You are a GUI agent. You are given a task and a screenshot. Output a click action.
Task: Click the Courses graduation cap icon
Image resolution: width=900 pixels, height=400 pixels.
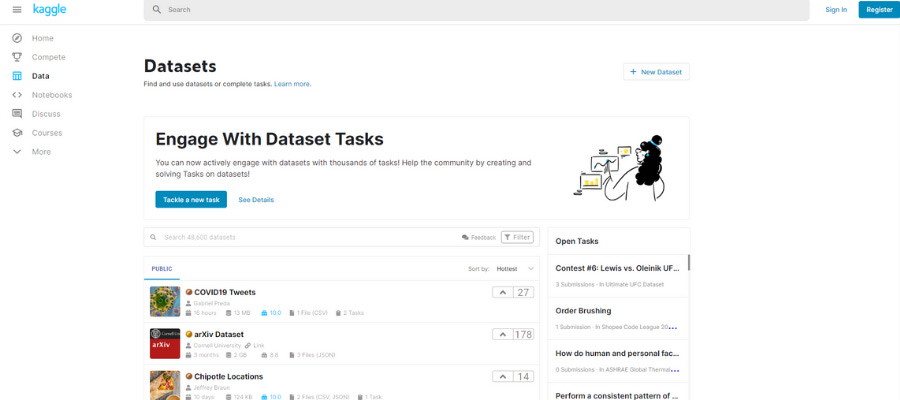(17, 133)
